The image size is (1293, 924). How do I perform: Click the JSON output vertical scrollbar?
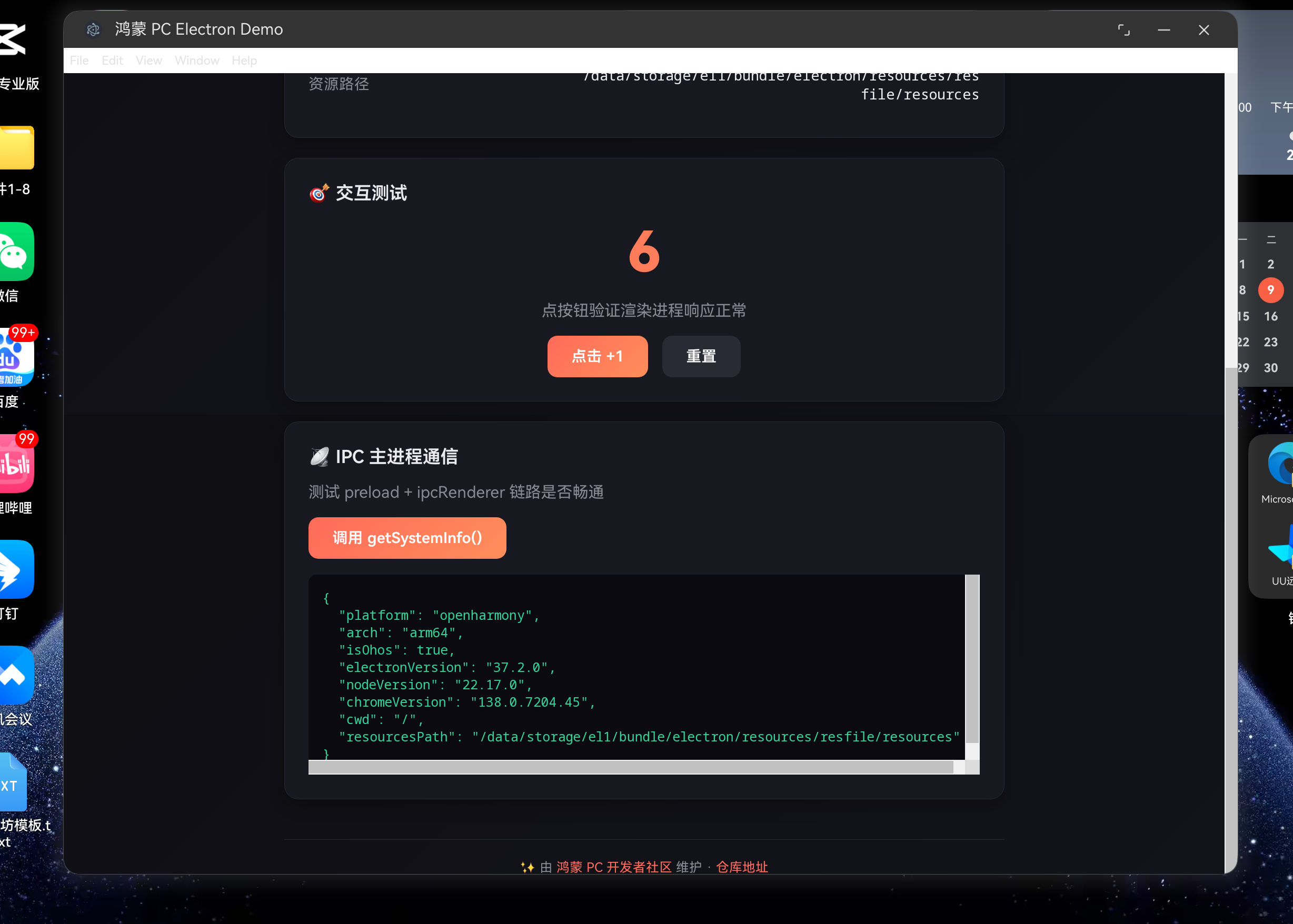click(x=972, y=659)
